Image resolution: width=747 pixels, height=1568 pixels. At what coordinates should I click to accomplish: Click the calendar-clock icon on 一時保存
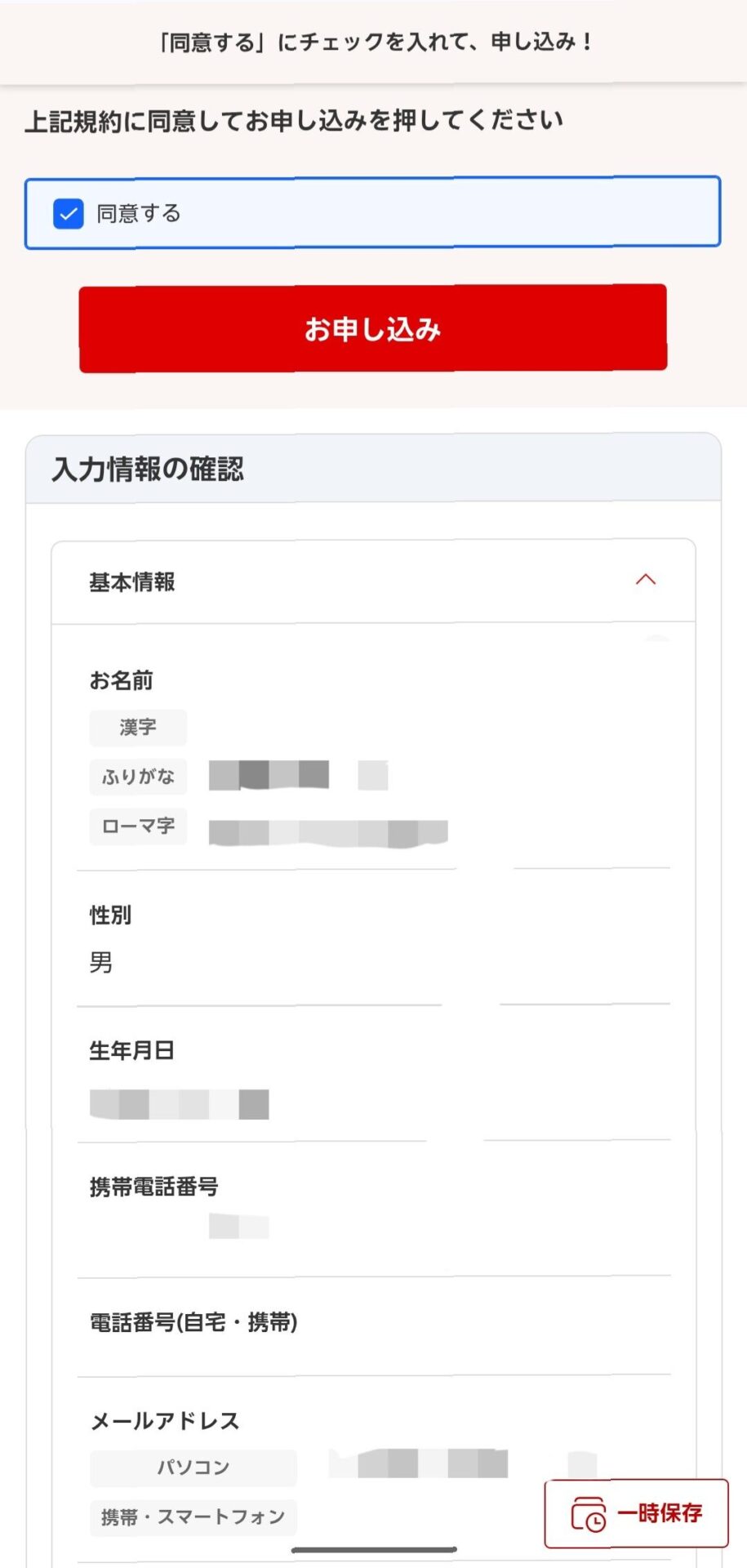tap(589, 1514)
